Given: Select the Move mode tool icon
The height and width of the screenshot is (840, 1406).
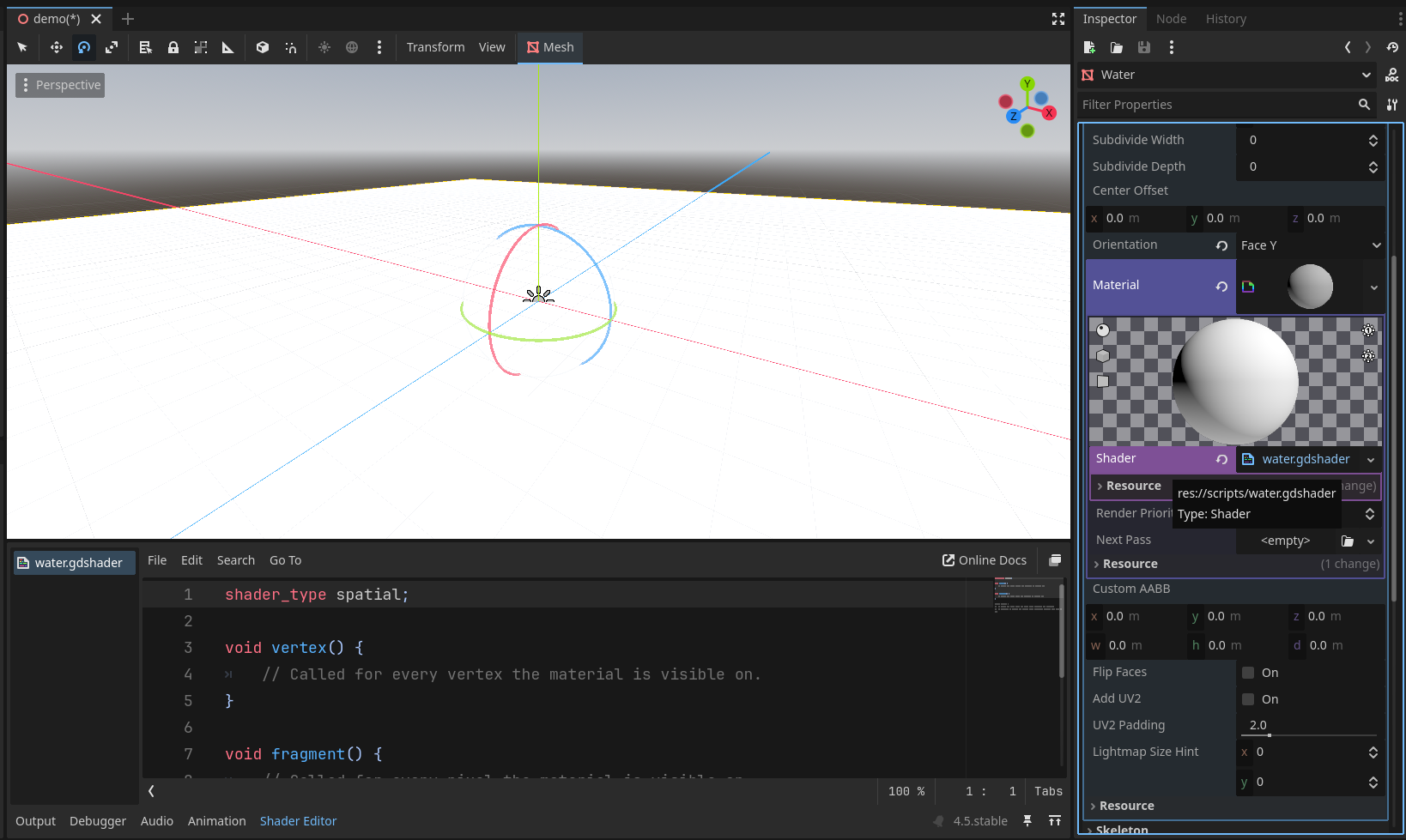Looking at the screenshot, I should coord(57,47).
